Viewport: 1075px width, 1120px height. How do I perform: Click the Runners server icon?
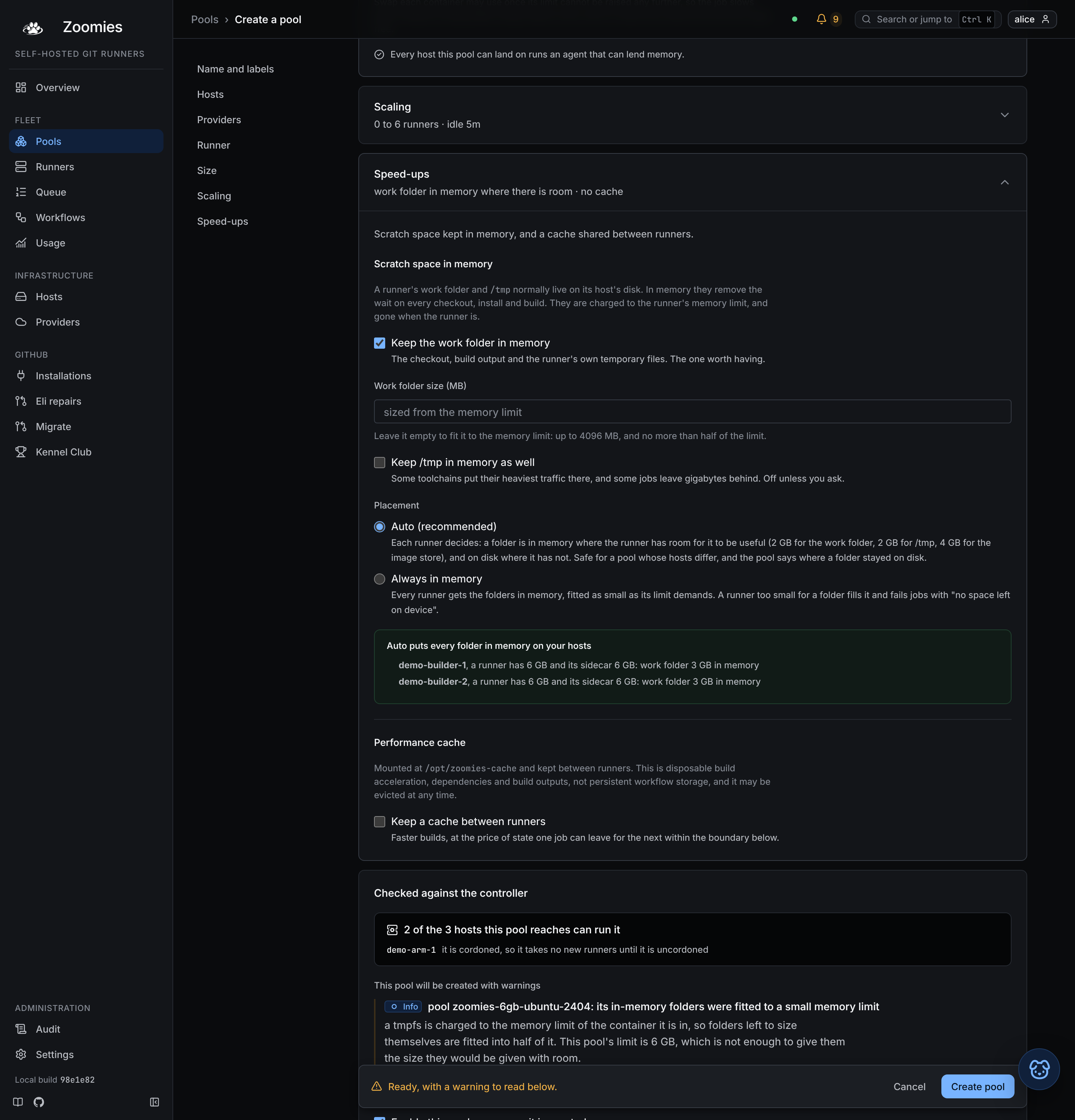[x=21, y=167]
